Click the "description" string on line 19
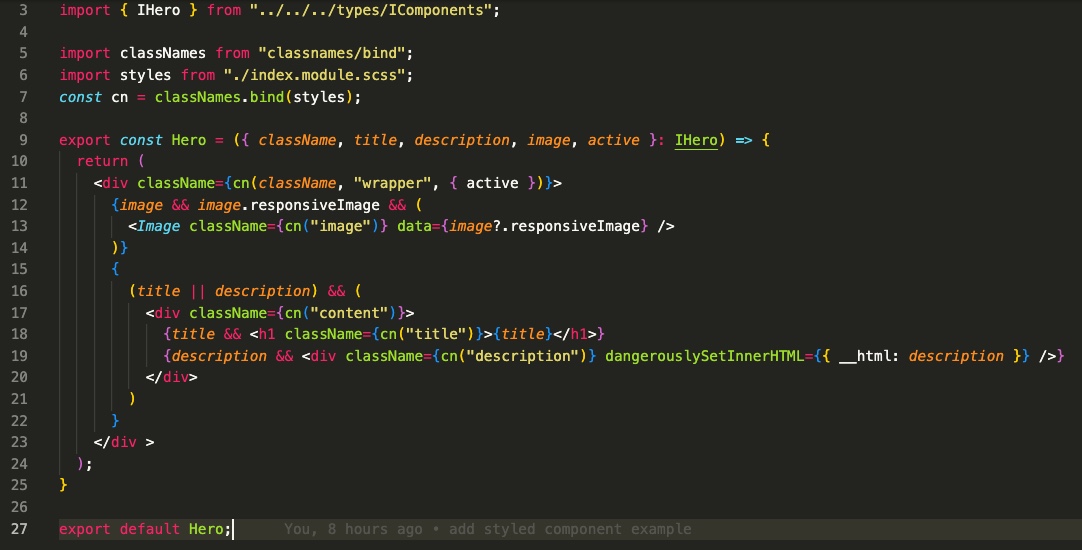Screen dimensions: 1082x550 point(522,356)
